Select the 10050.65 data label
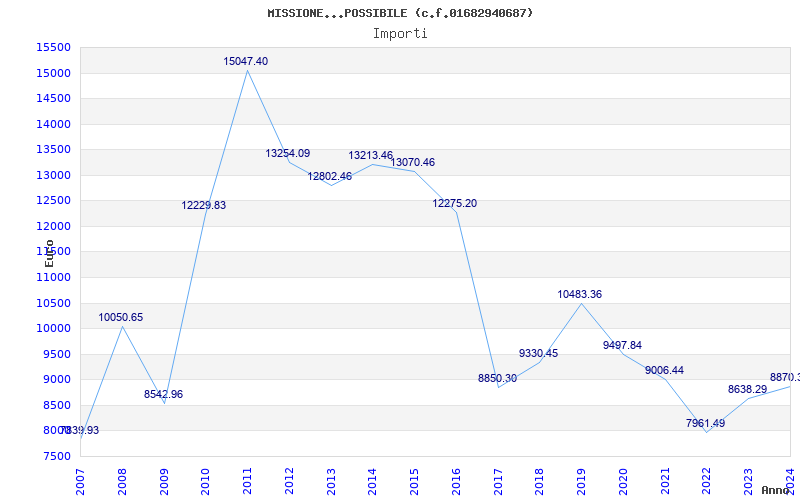 (120, 317)
